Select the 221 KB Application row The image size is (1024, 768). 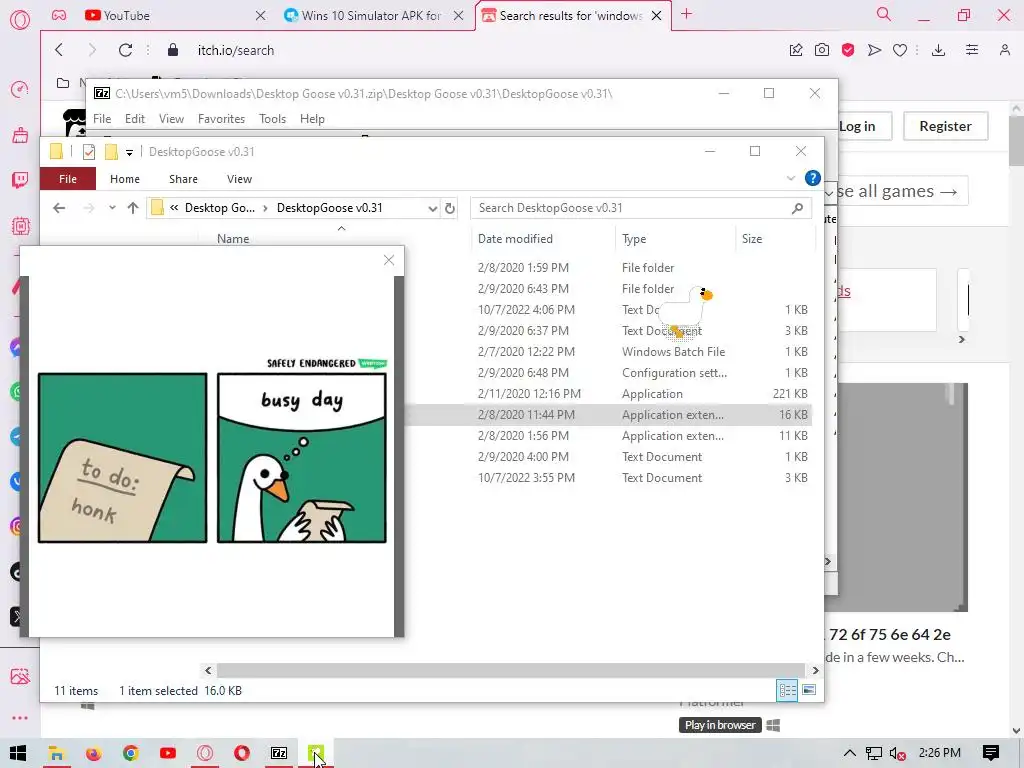point(609,394)
